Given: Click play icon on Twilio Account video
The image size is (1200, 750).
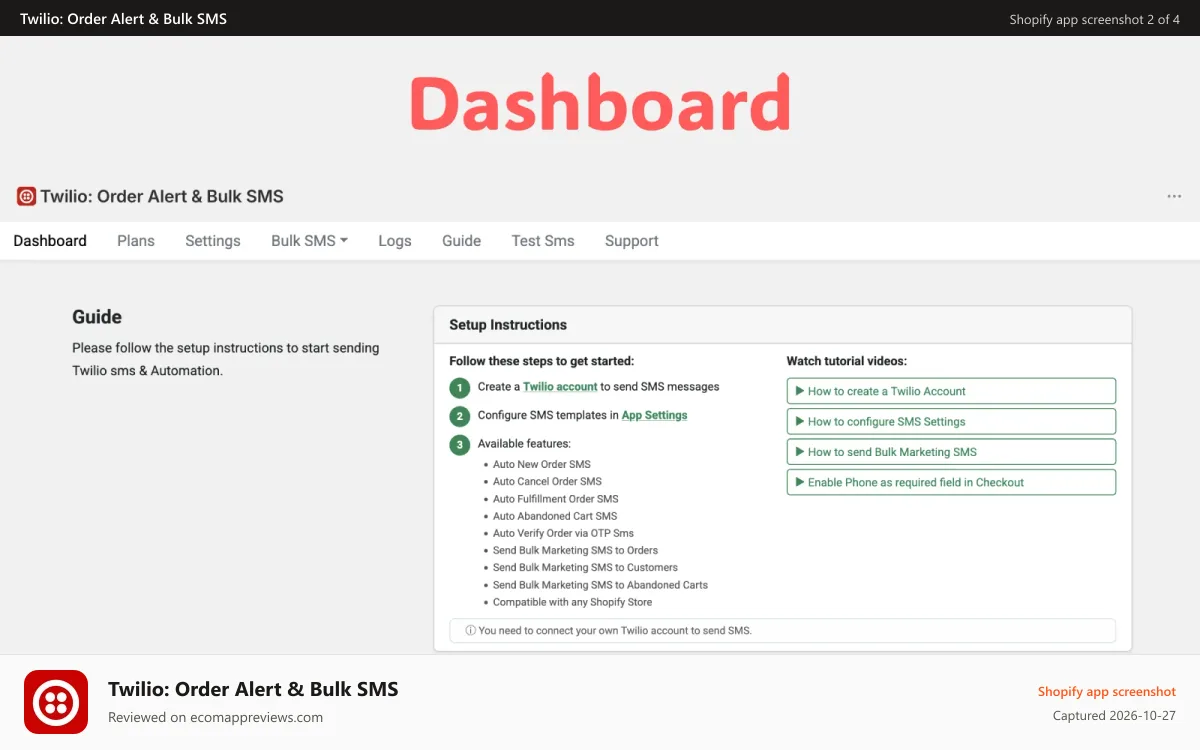Looking at the screenshot, I should tap(800, 391).
